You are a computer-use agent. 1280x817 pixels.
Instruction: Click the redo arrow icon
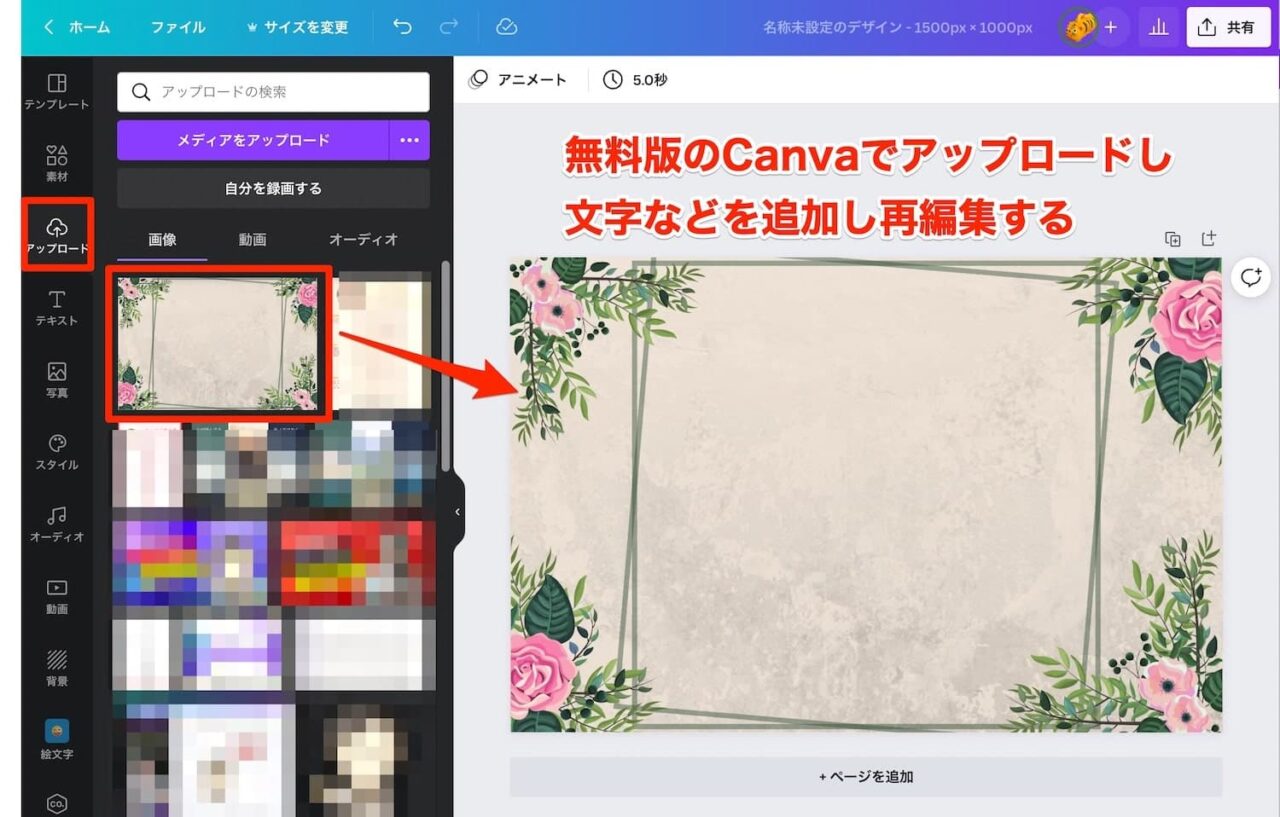click(449, 27)
